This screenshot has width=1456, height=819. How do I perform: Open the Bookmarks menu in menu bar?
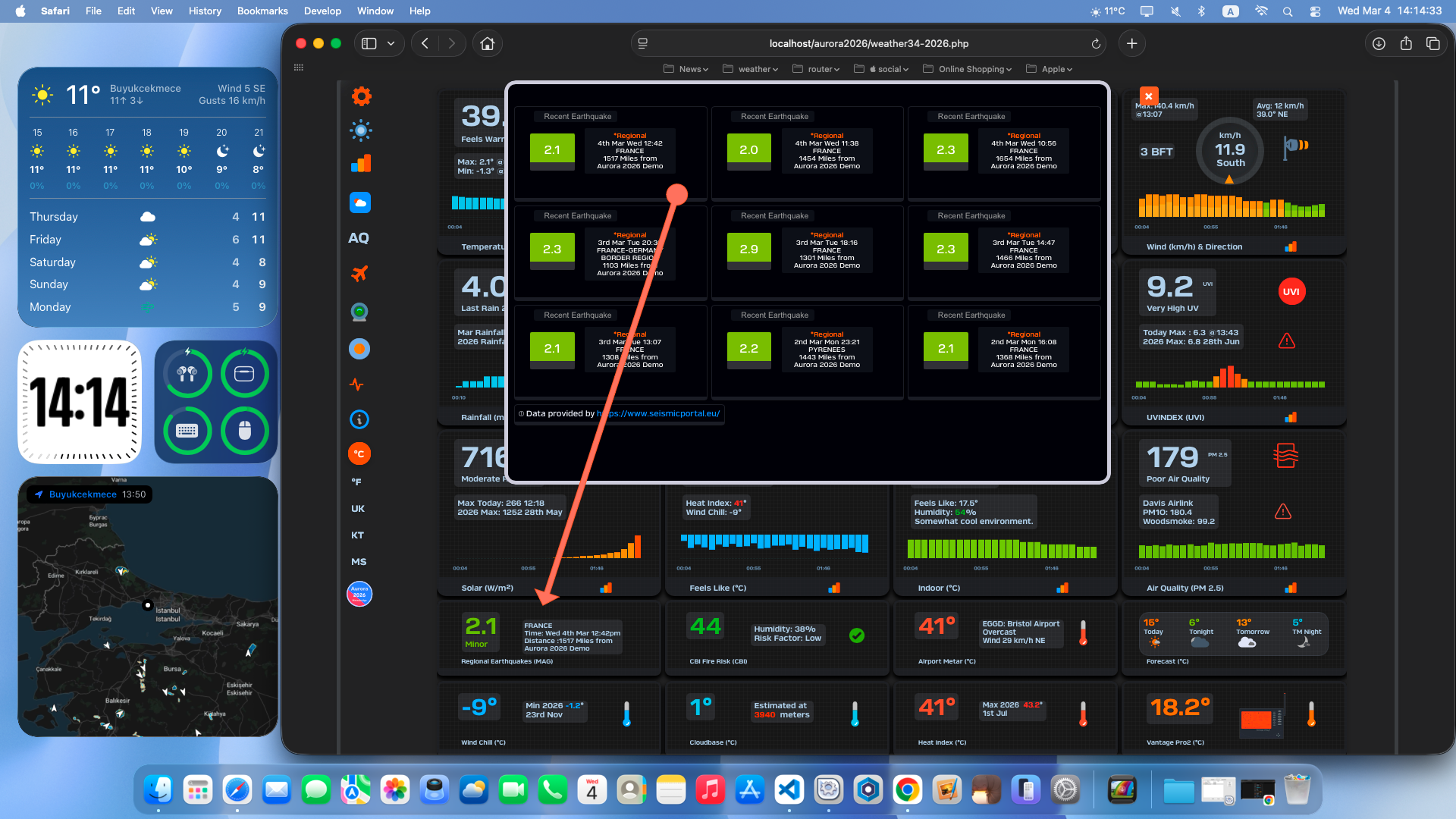[x=262, y=11]
